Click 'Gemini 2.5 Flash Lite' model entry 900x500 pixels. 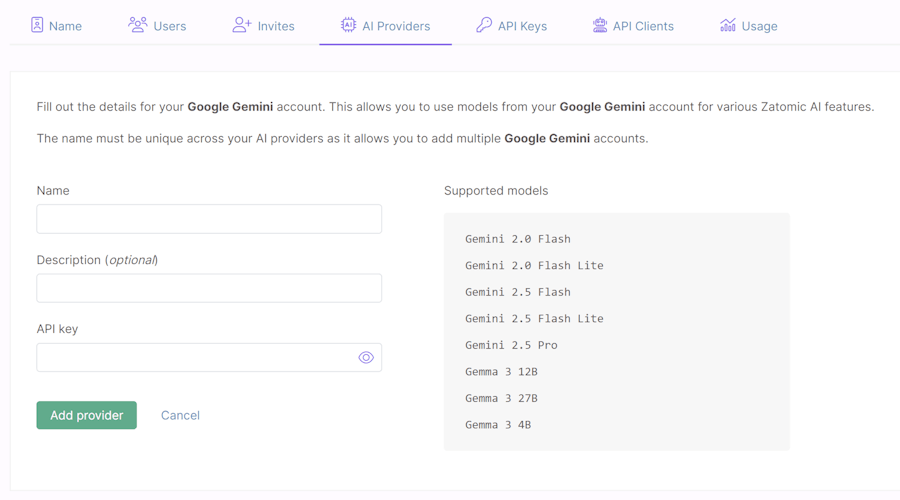point(534,318)
